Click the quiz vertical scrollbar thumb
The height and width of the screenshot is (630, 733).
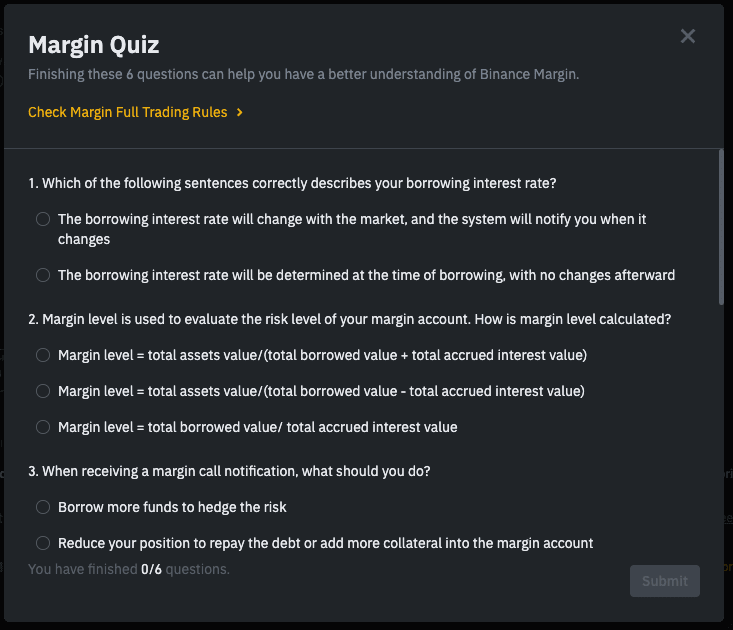pos(719,226)
